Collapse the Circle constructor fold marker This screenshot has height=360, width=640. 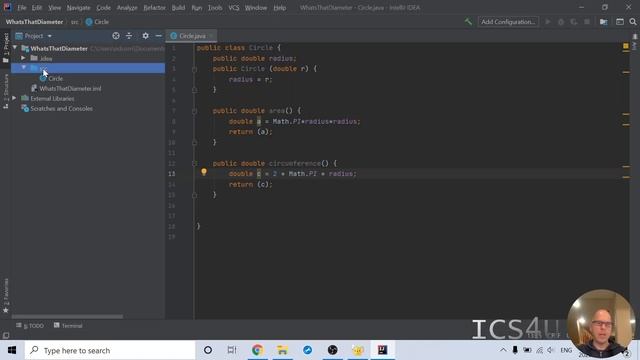pos(195,69)
